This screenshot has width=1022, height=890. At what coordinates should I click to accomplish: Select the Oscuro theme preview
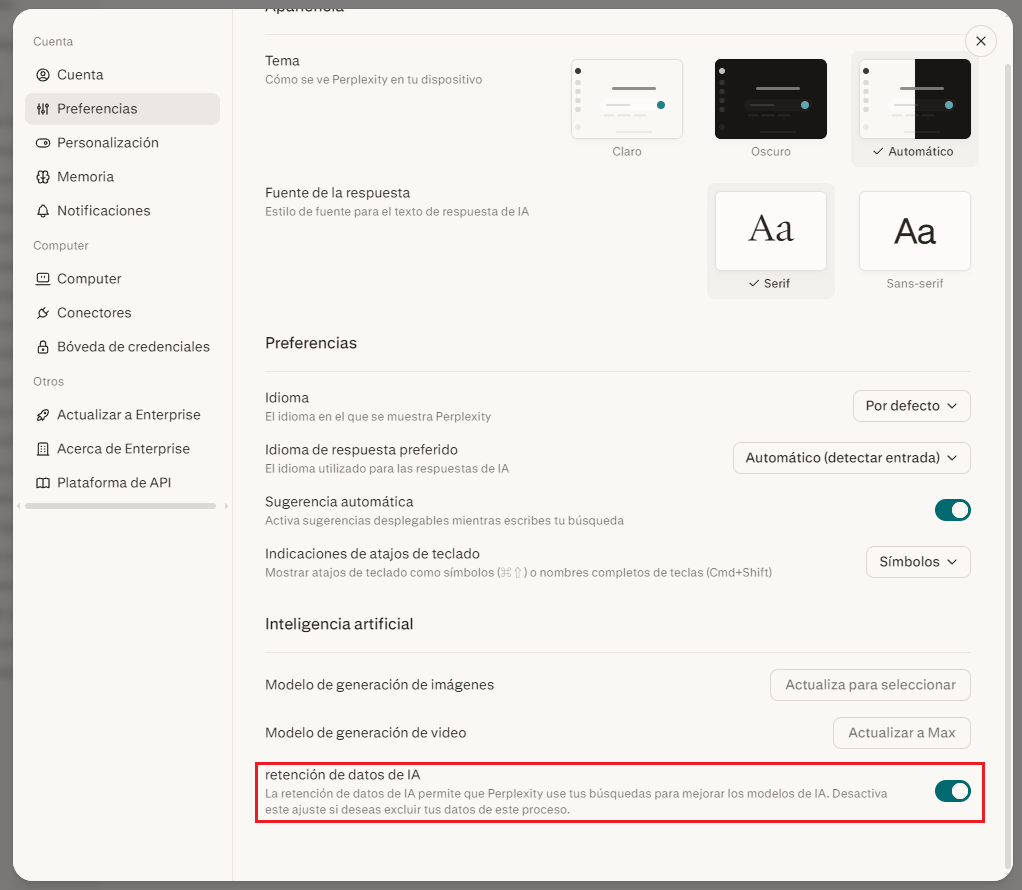coord(770,99)
